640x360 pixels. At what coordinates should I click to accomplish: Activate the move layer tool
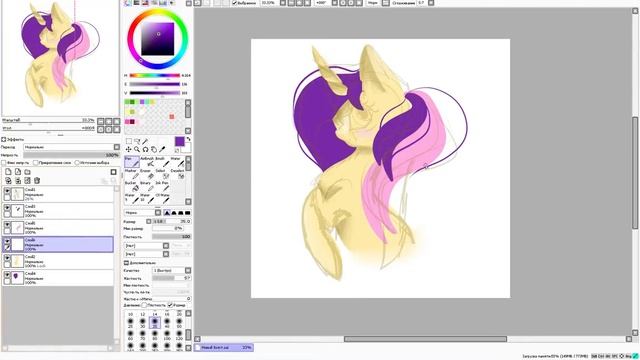pyautogui.click(x=129, y=149)
